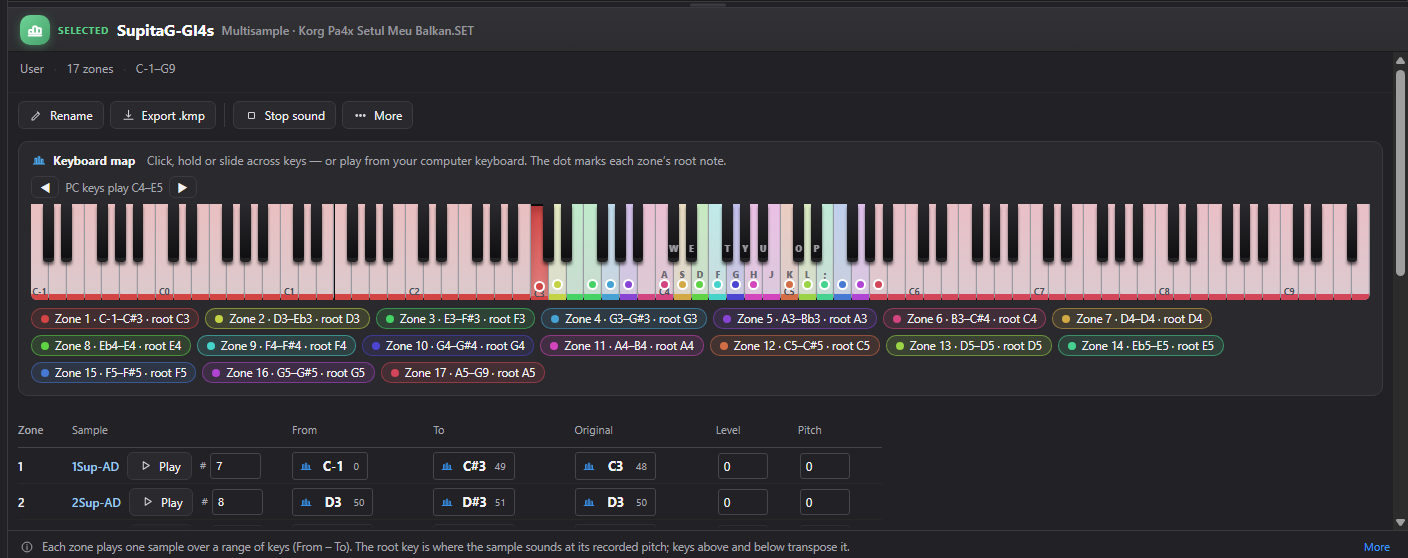
Task: Play sample 1Sup-AD
Action: pos(160,466)
